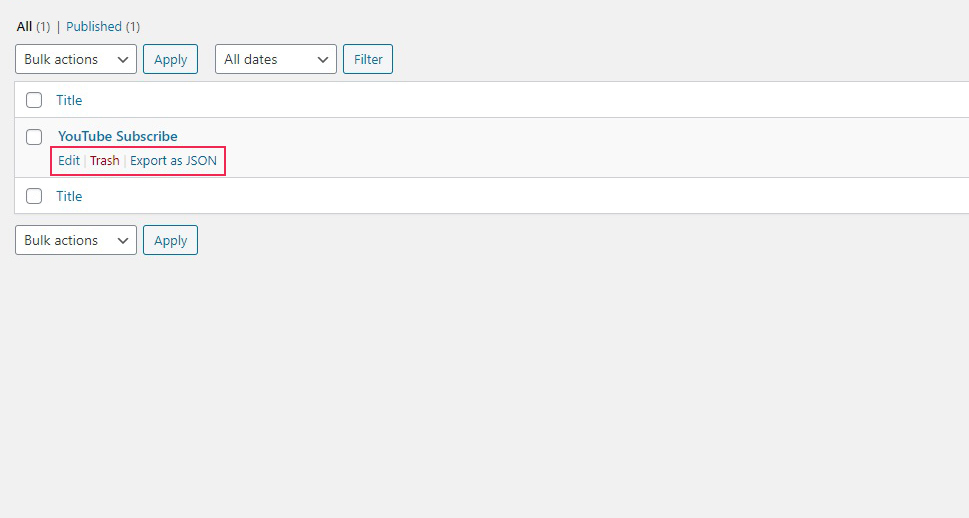Viewport: 969px width, 518px height.
Task: Show only Published items
Action: 93,27
